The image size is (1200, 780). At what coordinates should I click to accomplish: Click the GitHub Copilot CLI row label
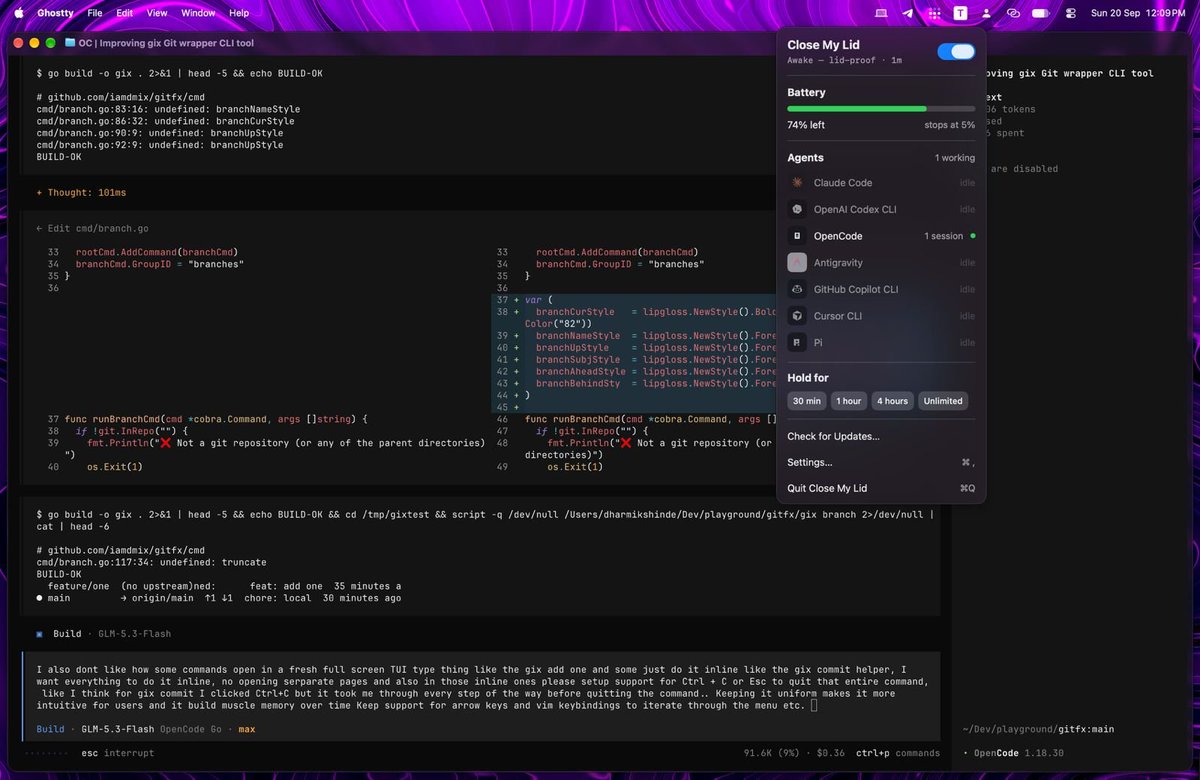tap(856, 289)
